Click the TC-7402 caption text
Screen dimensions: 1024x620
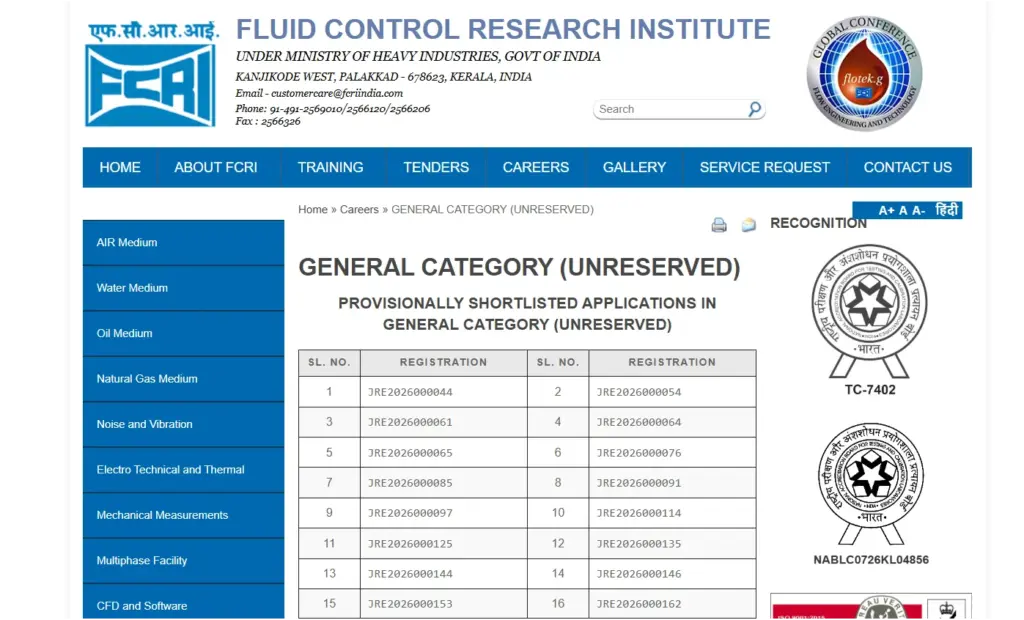click(870, 390)
